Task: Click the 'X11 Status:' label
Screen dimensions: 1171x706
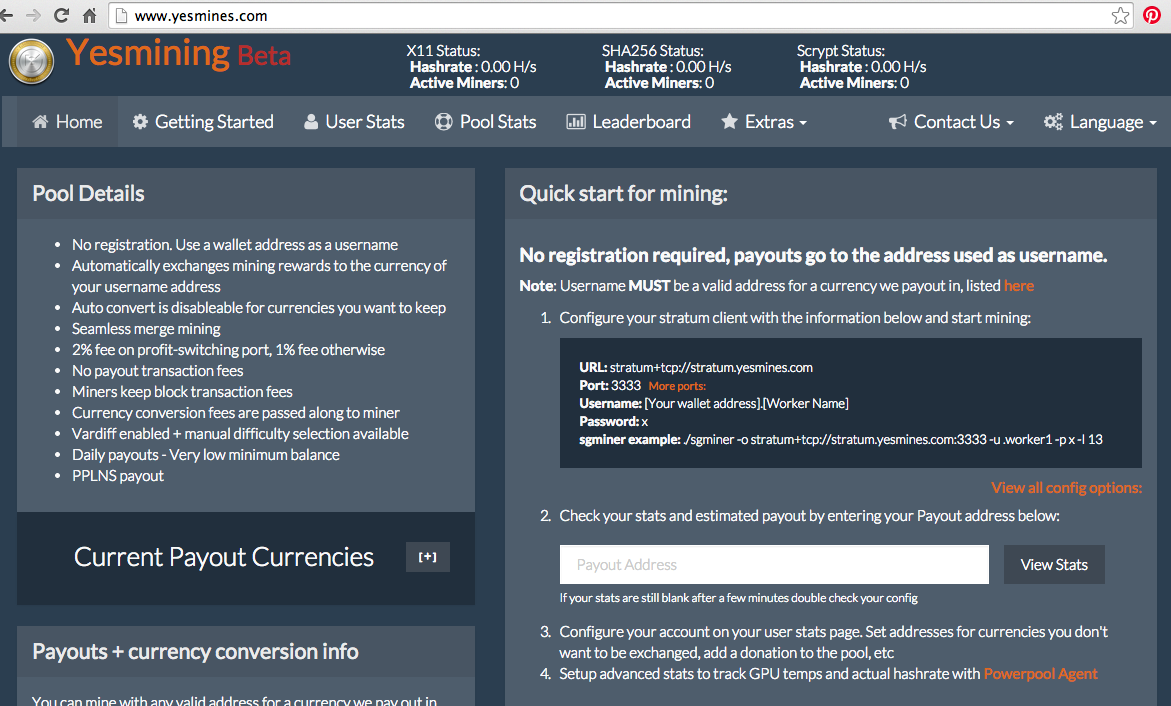Action: click(444, 51)
